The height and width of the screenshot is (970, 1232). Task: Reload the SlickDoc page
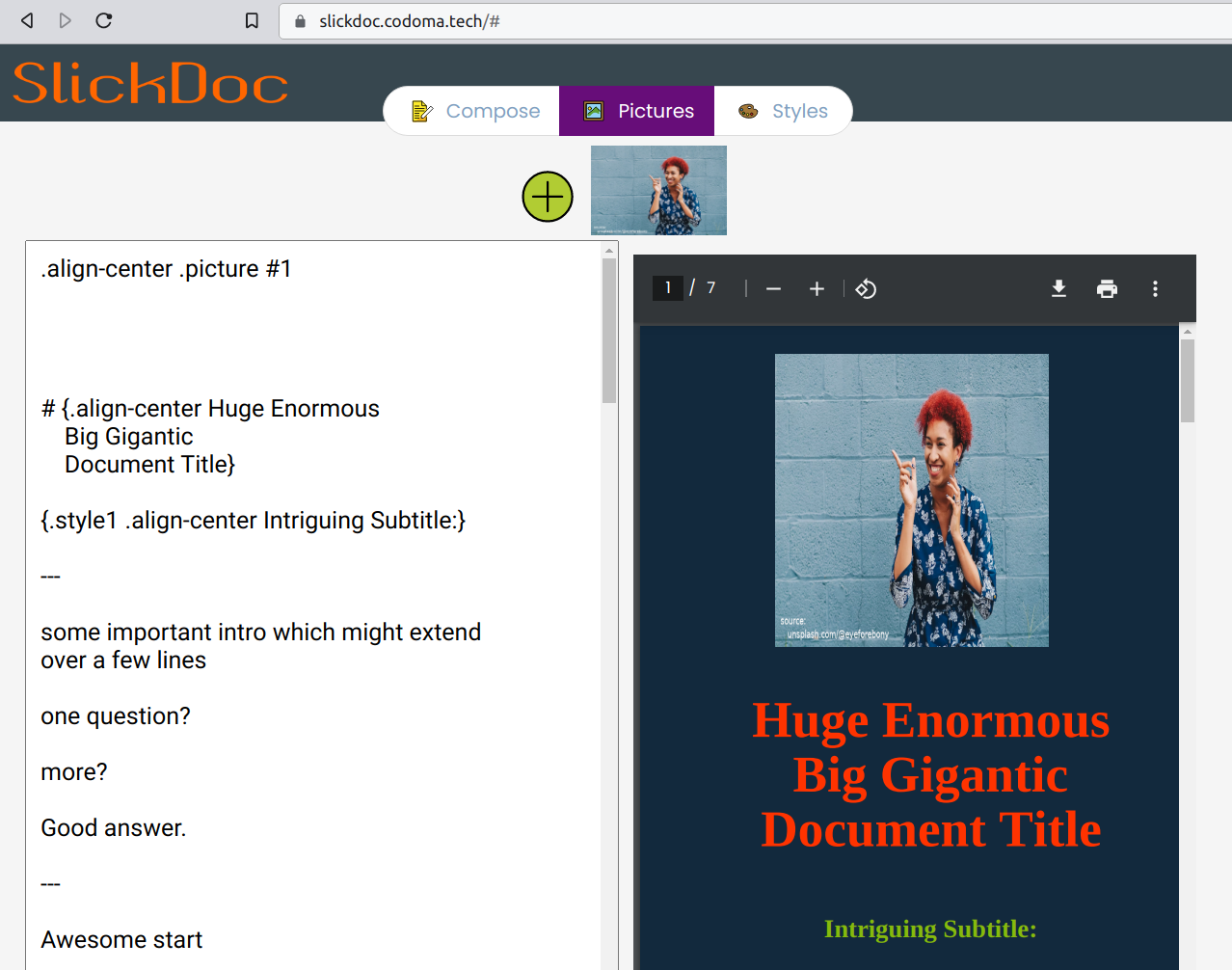[104, 20]
